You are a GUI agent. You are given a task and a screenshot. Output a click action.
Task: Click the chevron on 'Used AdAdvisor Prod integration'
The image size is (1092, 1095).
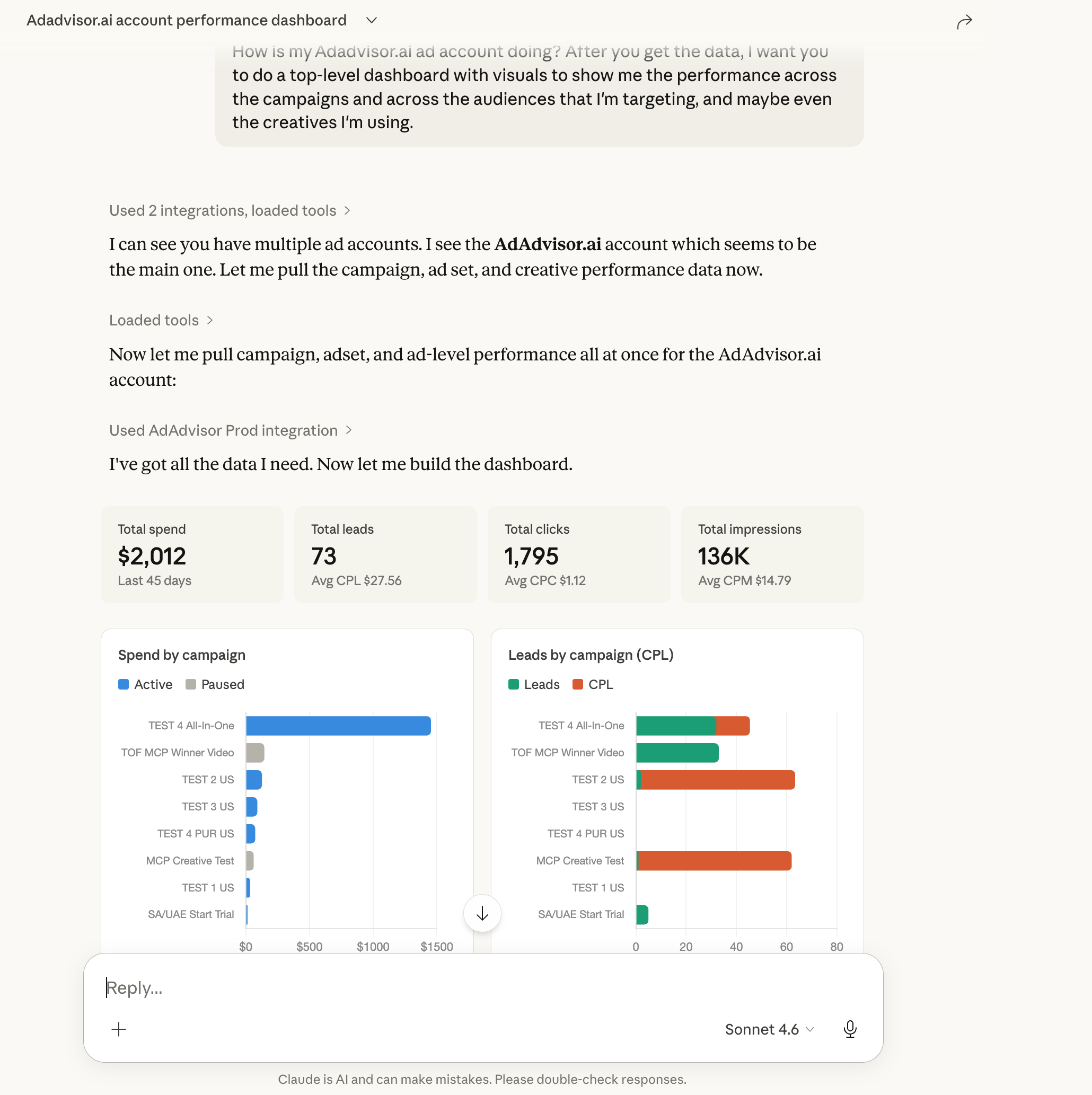click(x=348, y=430)
